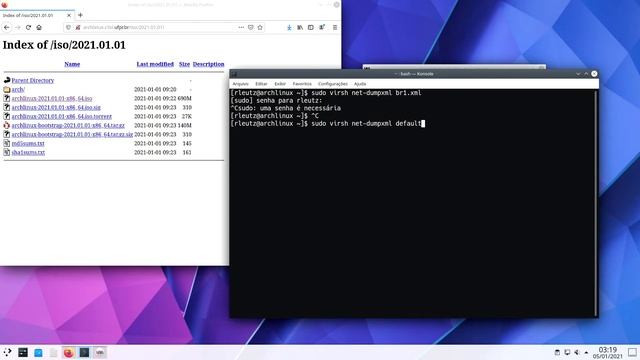Open the dark panel app after the launcher

coord(23,352)
